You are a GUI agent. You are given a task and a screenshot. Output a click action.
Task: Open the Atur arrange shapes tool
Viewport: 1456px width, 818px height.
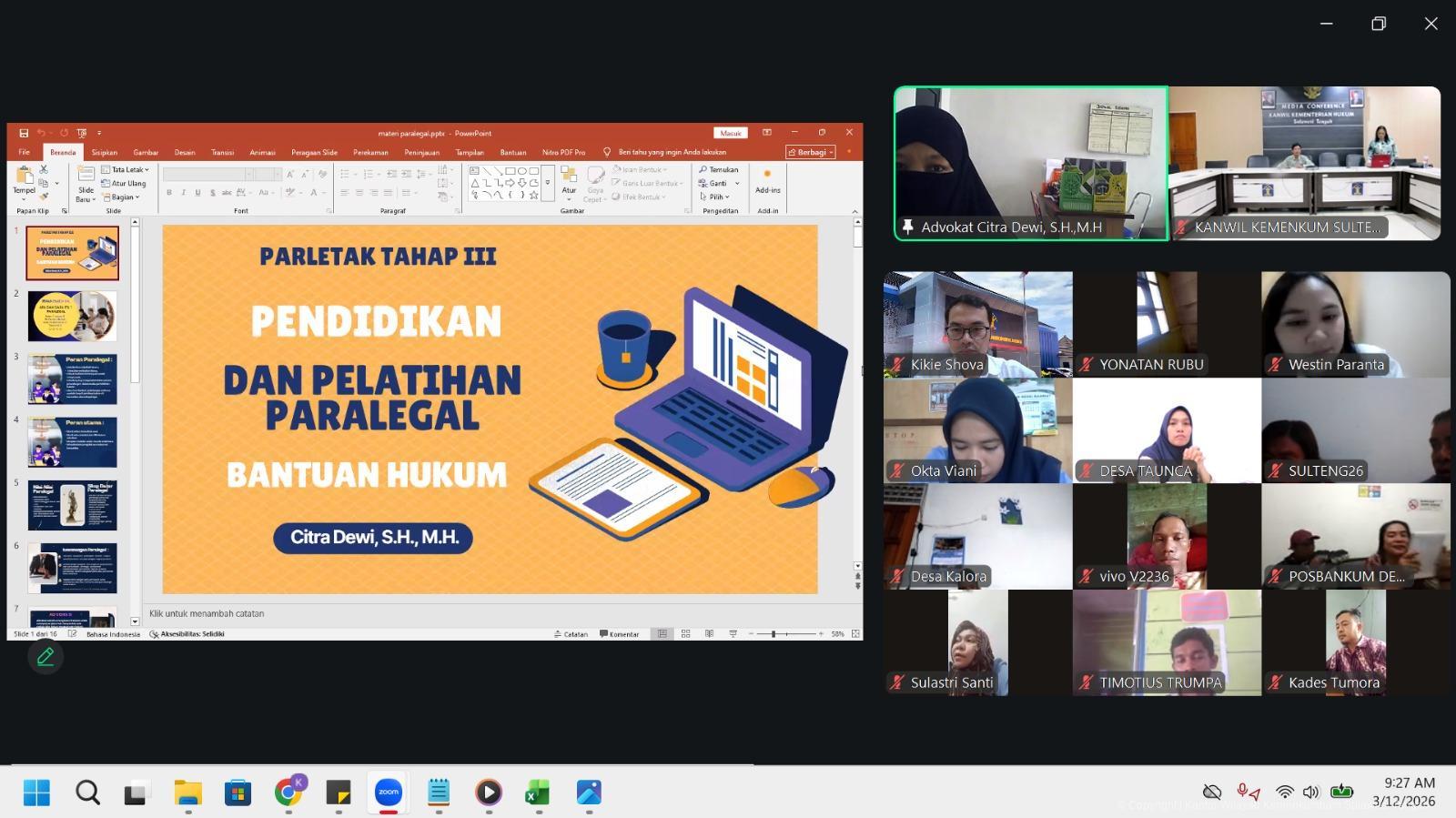569,178
